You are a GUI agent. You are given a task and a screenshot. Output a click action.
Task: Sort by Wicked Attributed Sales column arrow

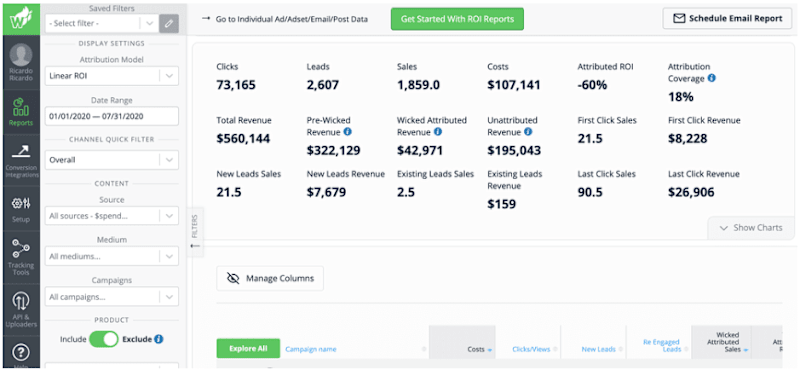(x=746, y=350)
